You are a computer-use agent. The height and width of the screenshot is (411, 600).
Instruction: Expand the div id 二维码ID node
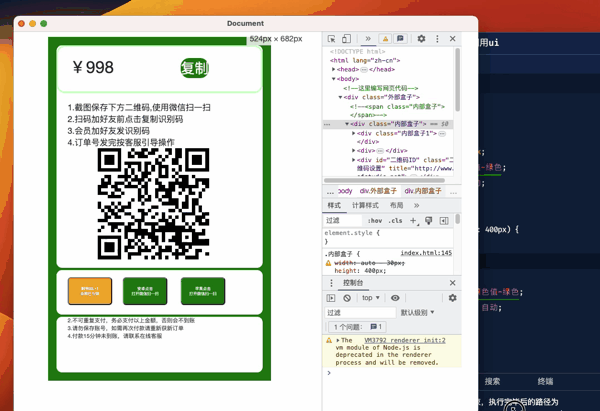[x=354, y=160]
